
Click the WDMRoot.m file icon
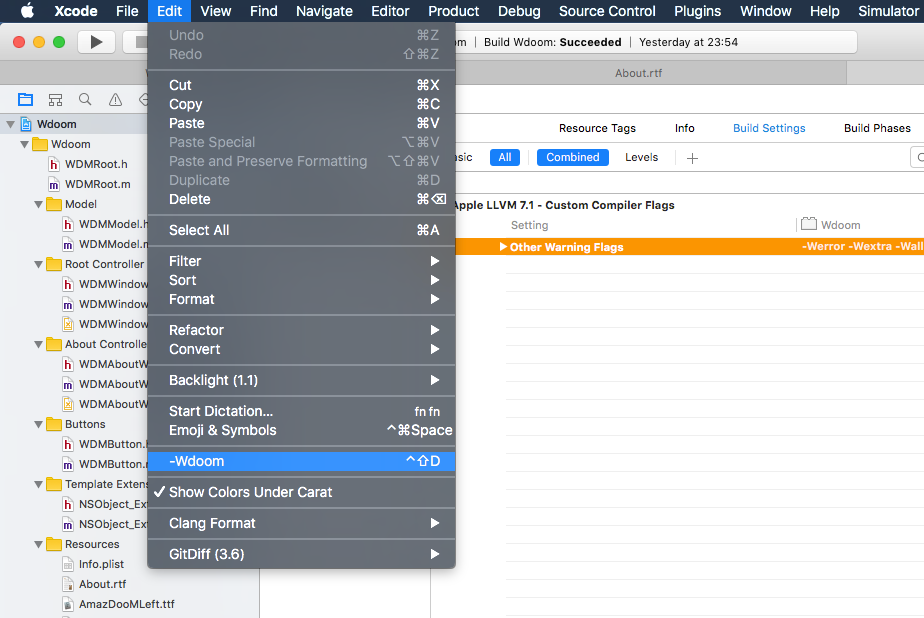[54, 184]
